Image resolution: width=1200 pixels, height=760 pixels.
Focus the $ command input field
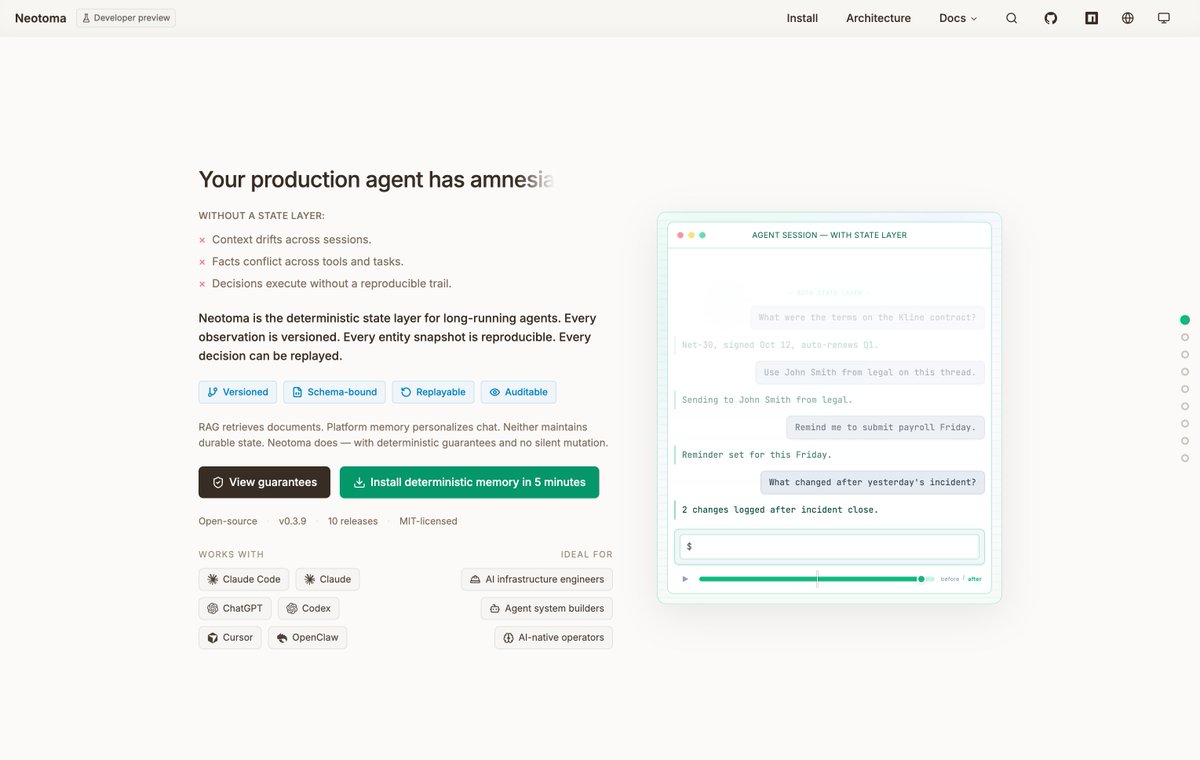[829, 547]
